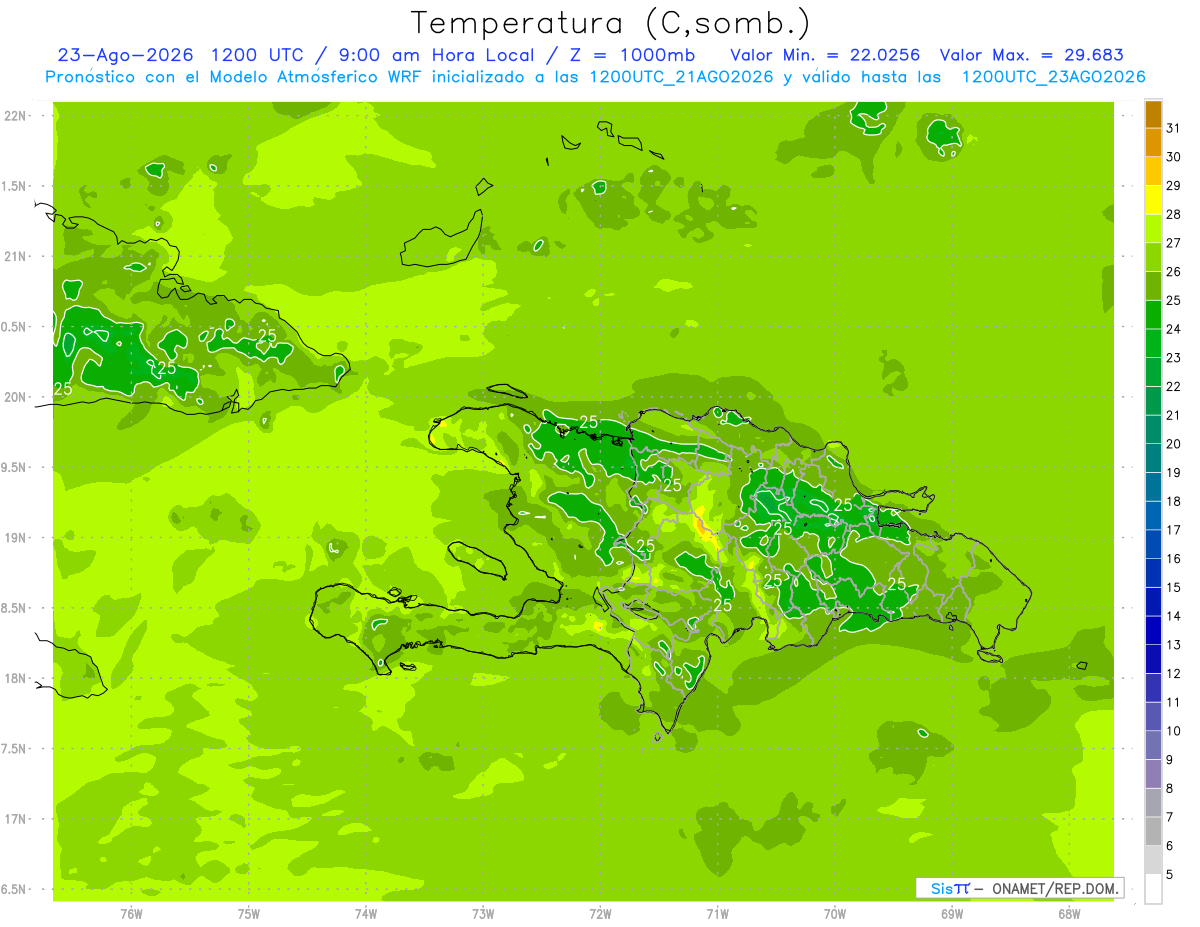Click the "73W" longitude label
Viewport: 1200px width, 927px height.
483,913
